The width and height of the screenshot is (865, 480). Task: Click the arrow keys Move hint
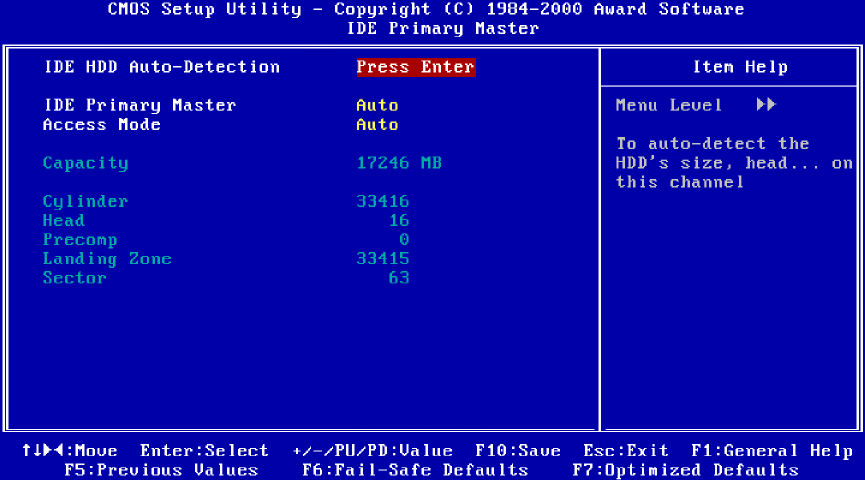pos(70,451)
